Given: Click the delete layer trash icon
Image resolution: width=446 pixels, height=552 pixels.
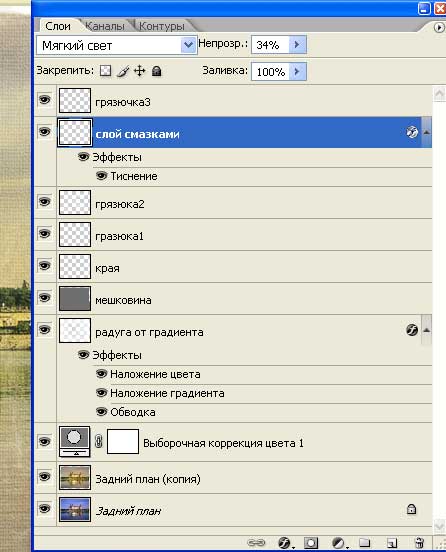Looking at the screenshot, I should (419, 542).
